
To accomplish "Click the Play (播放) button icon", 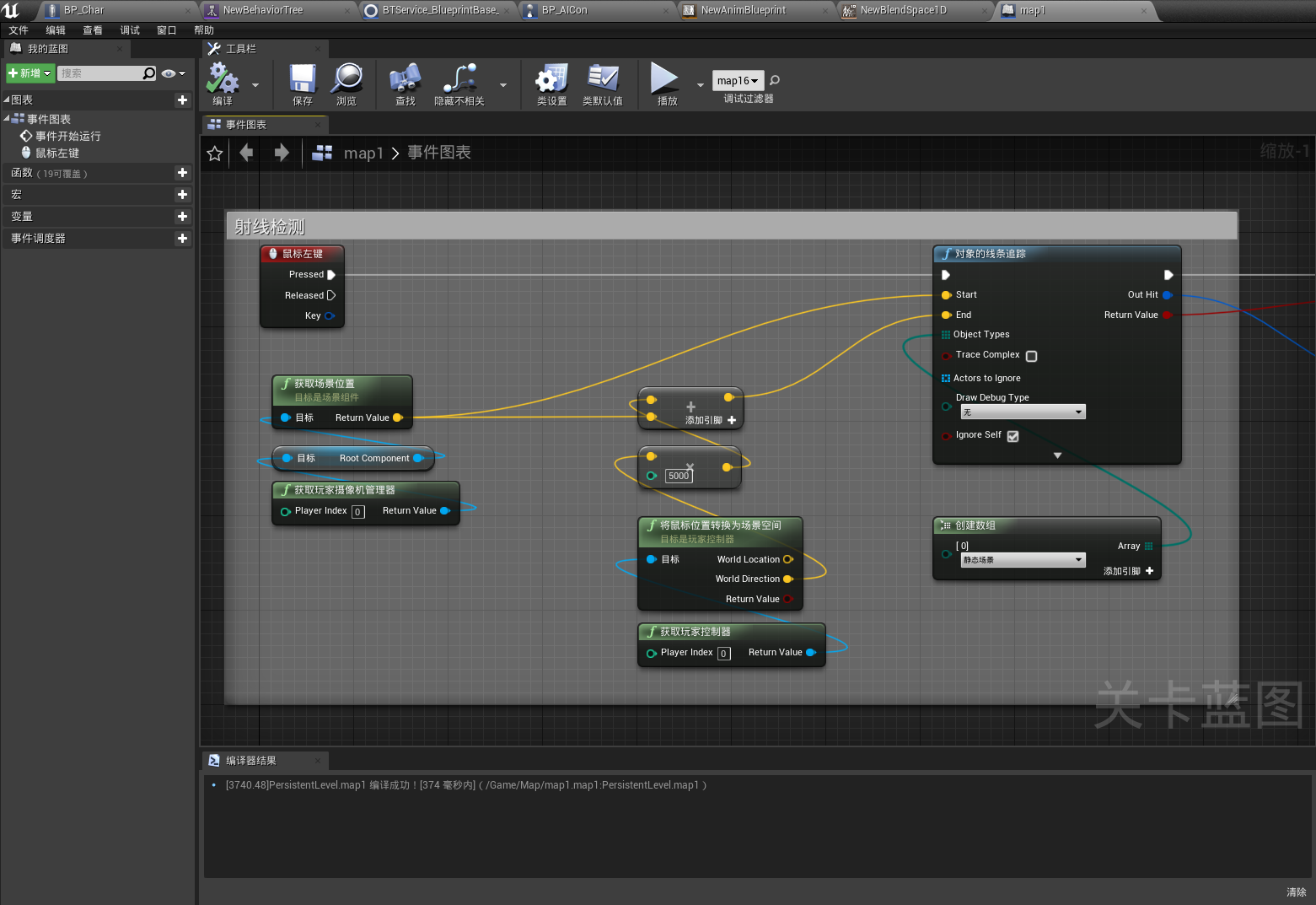I will pos(665,78).
